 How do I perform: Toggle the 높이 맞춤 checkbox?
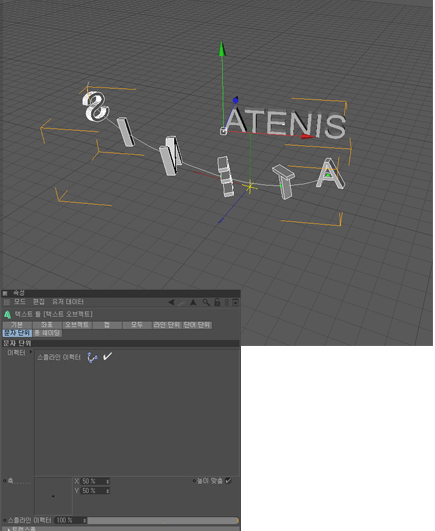(229, 481)
